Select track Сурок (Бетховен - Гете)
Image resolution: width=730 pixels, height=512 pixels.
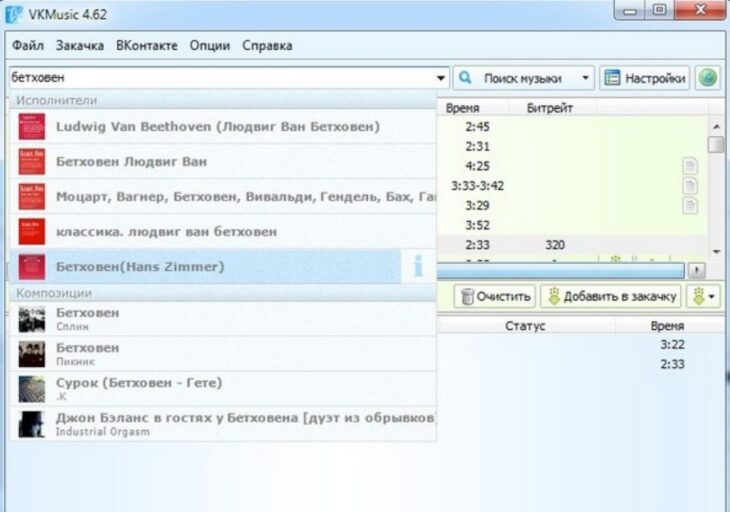pos(223,389)
